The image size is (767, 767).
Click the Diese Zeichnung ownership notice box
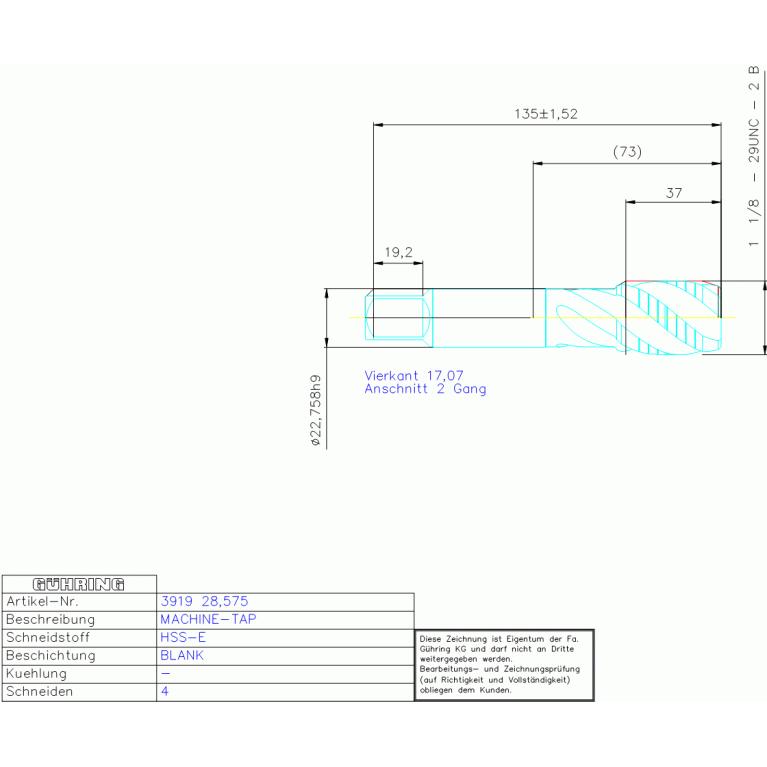(504, 665)
